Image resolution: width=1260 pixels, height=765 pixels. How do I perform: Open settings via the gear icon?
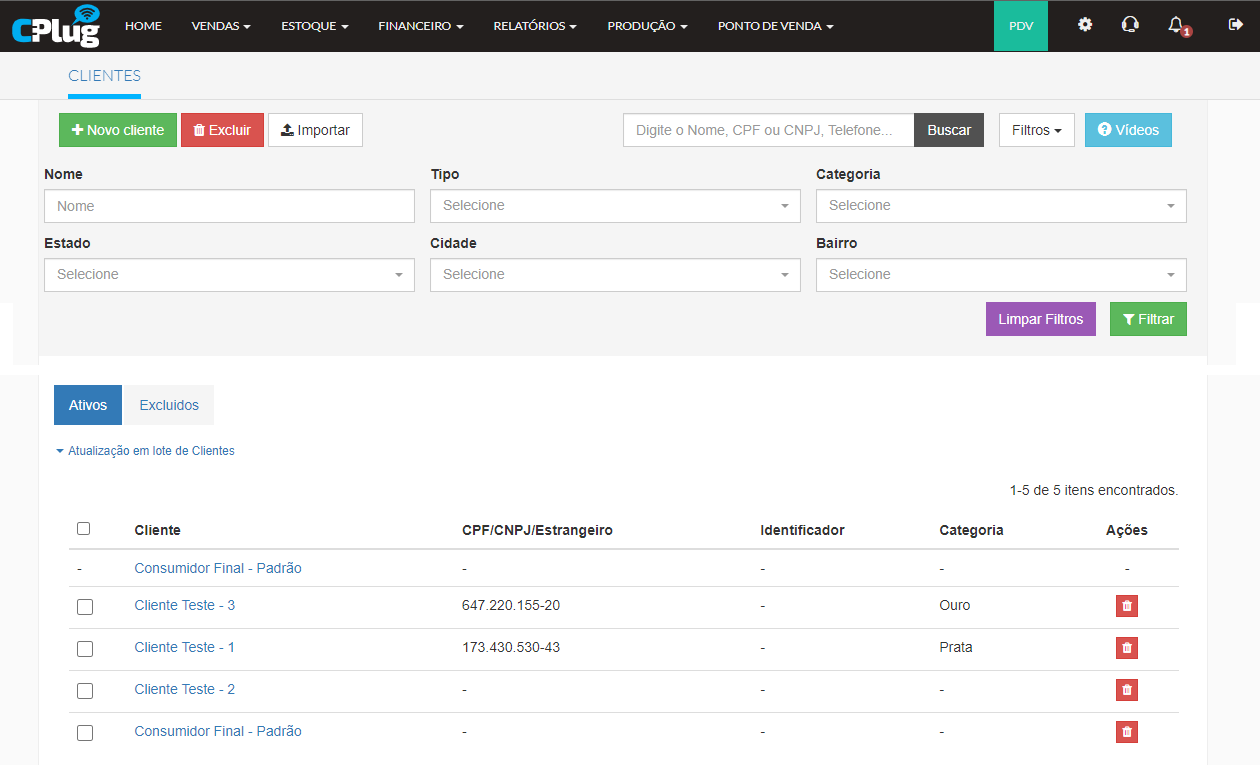pos(1085,25)
